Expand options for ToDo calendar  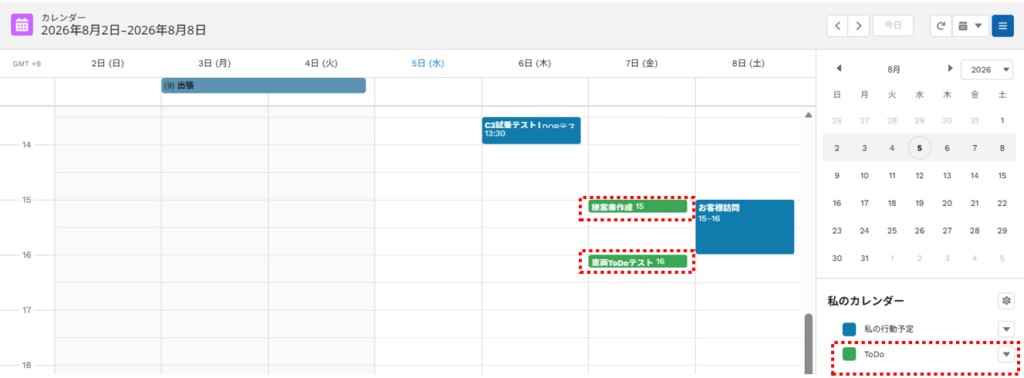(1006, 354)
